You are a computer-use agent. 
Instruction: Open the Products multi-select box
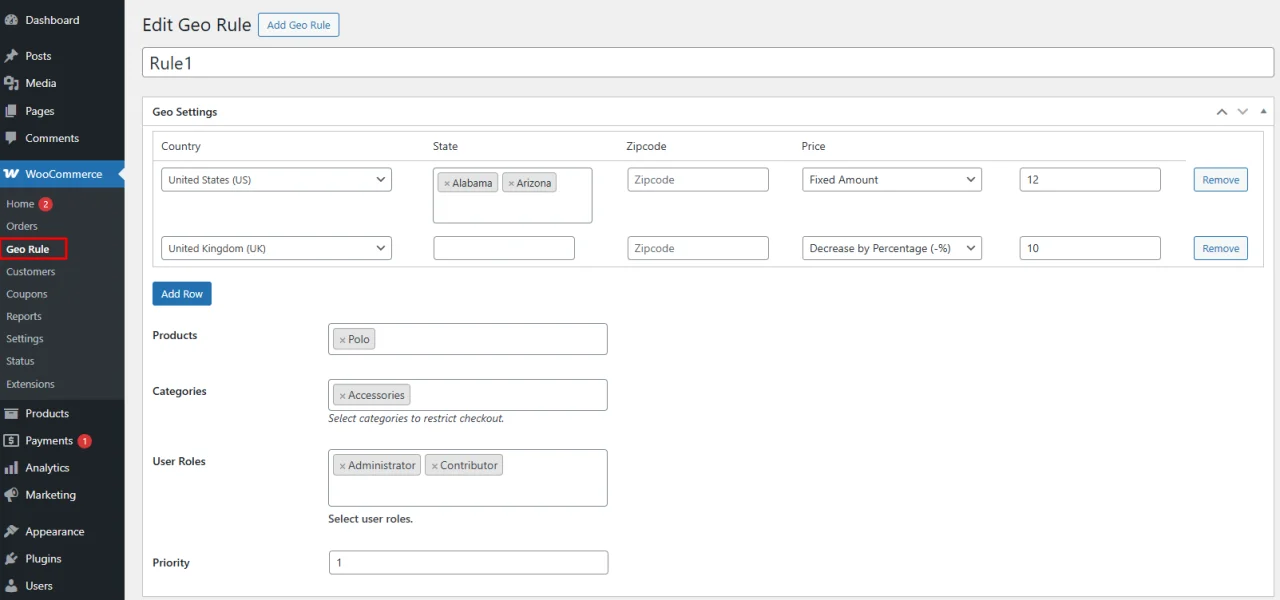pos(468,339)
